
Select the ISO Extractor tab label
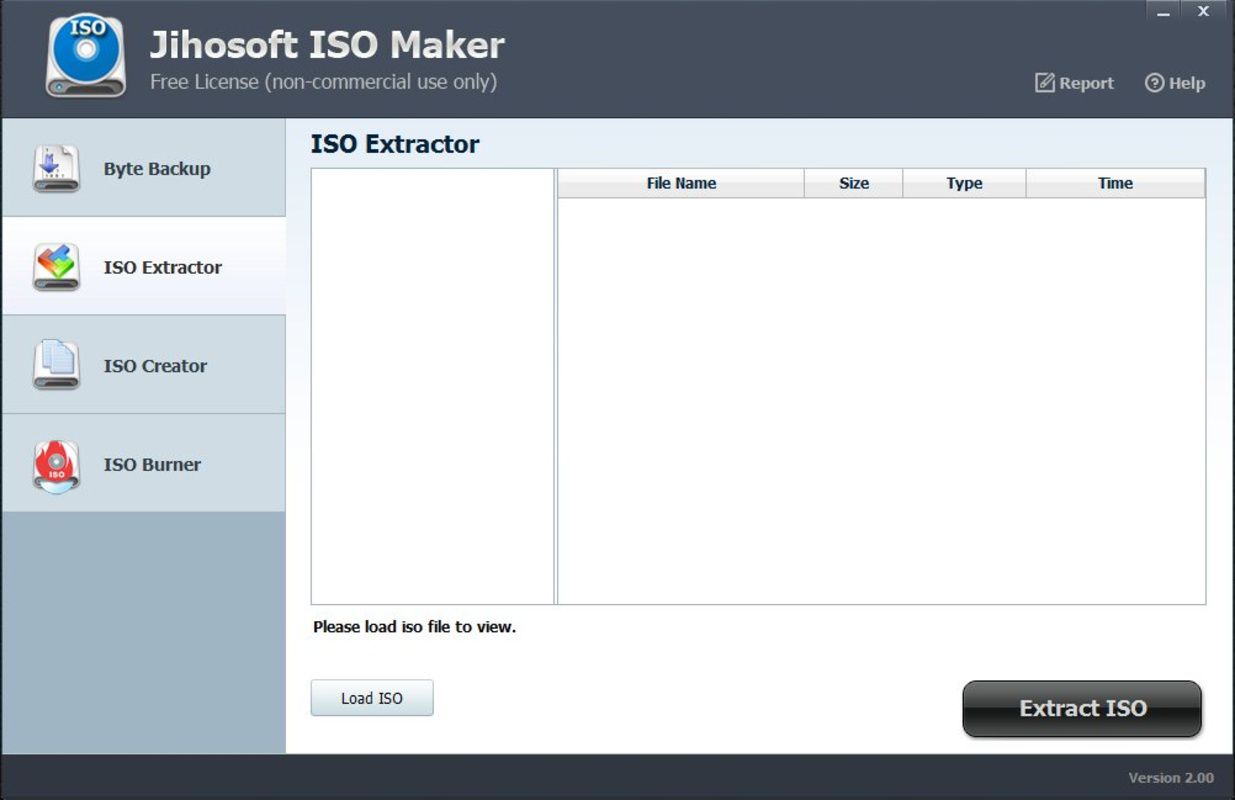click(x=163, y=267)
